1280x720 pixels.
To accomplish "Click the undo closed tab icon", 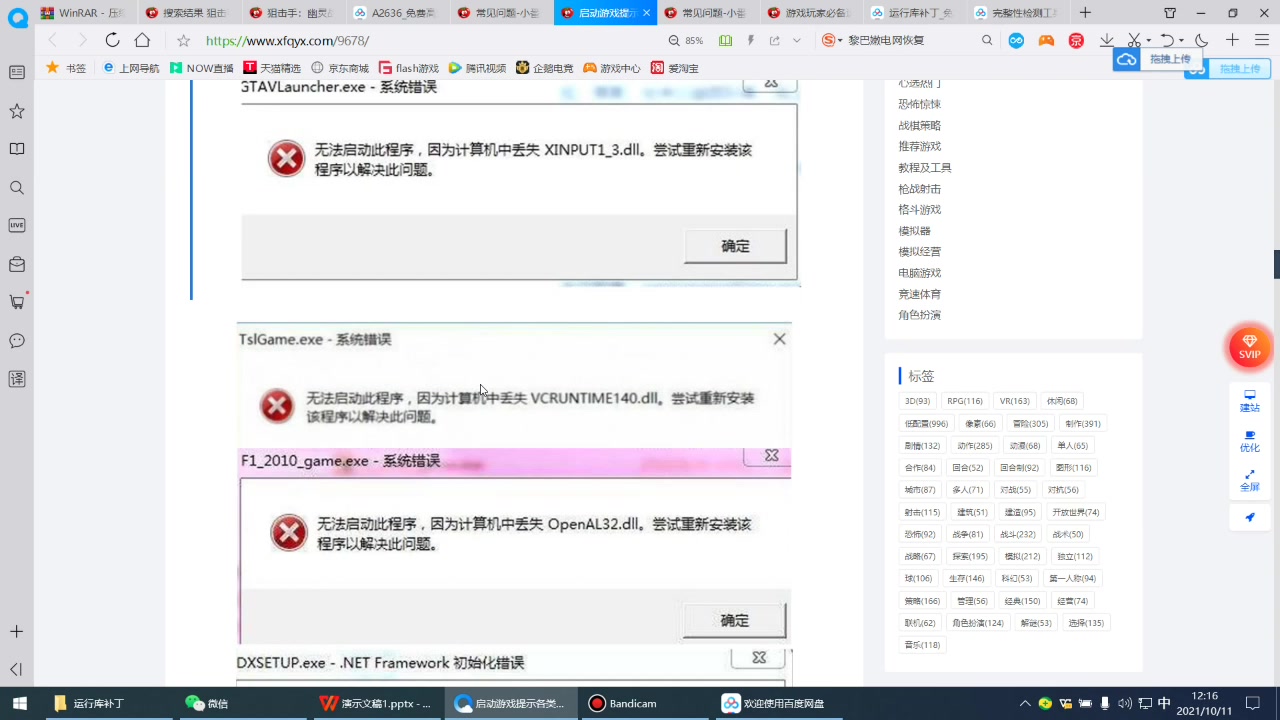I will 1166,40.
